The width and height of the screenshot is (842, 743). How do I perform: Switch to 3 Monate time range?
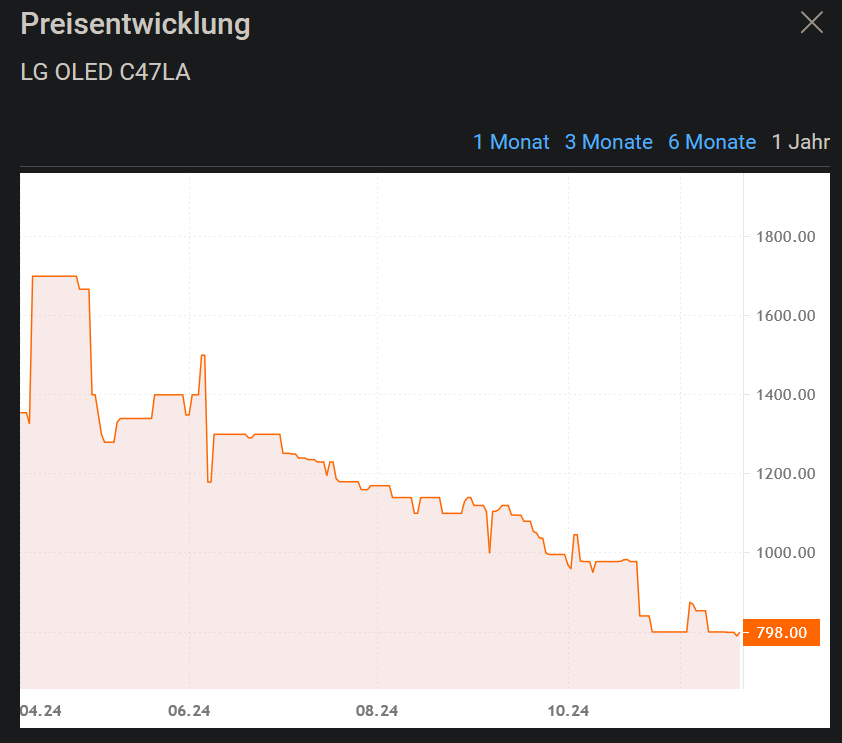[608, 142]
